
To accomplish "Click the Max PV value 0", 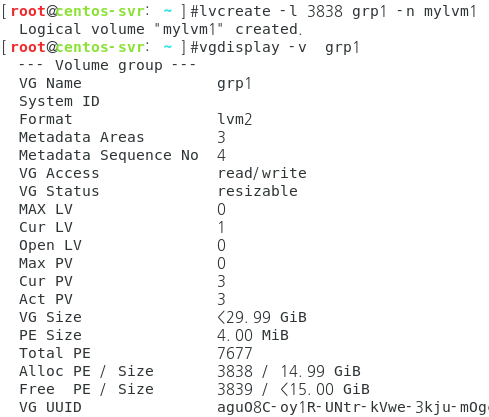I will pos(221,263).
